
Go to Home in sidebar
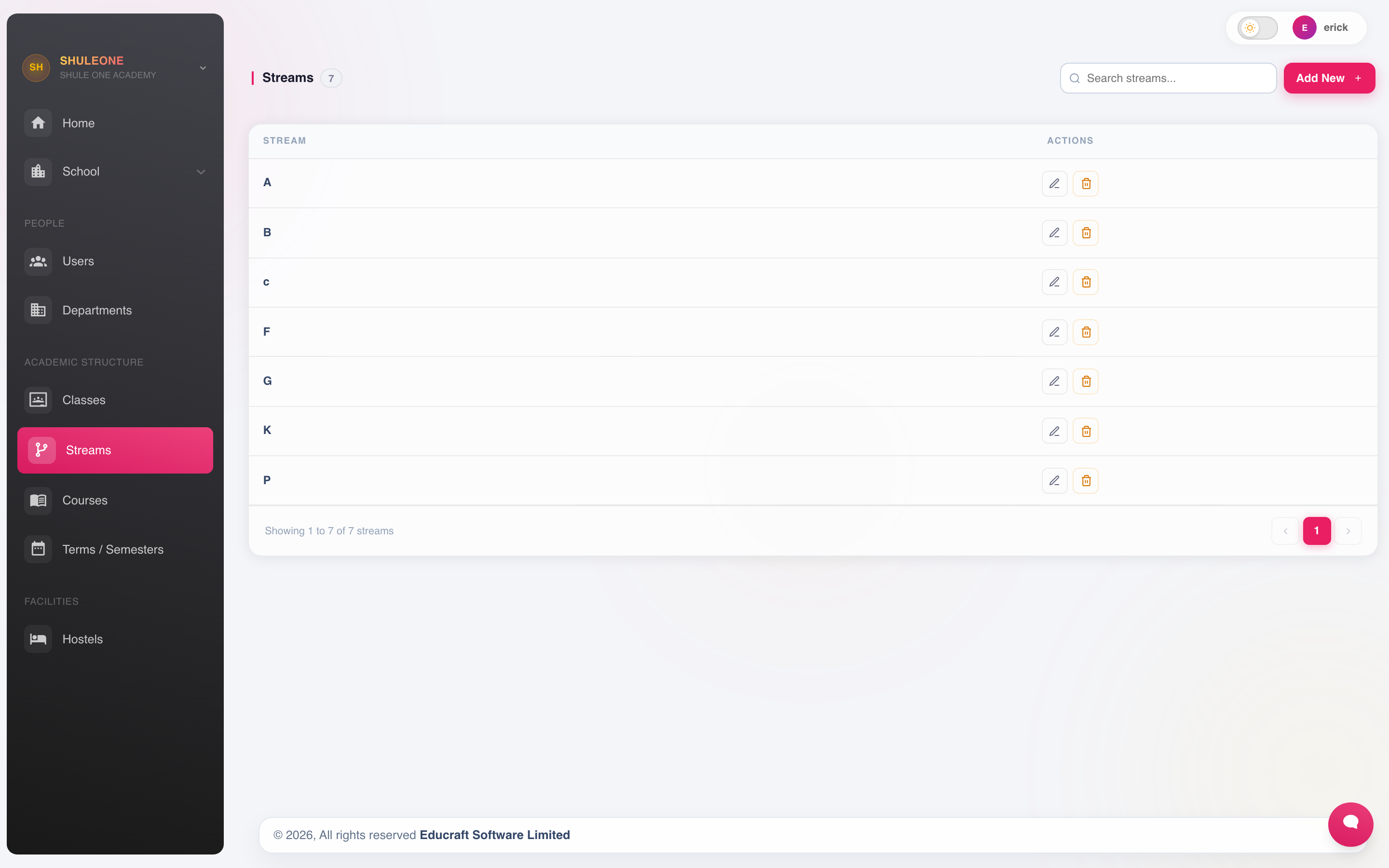pos(115,123)
